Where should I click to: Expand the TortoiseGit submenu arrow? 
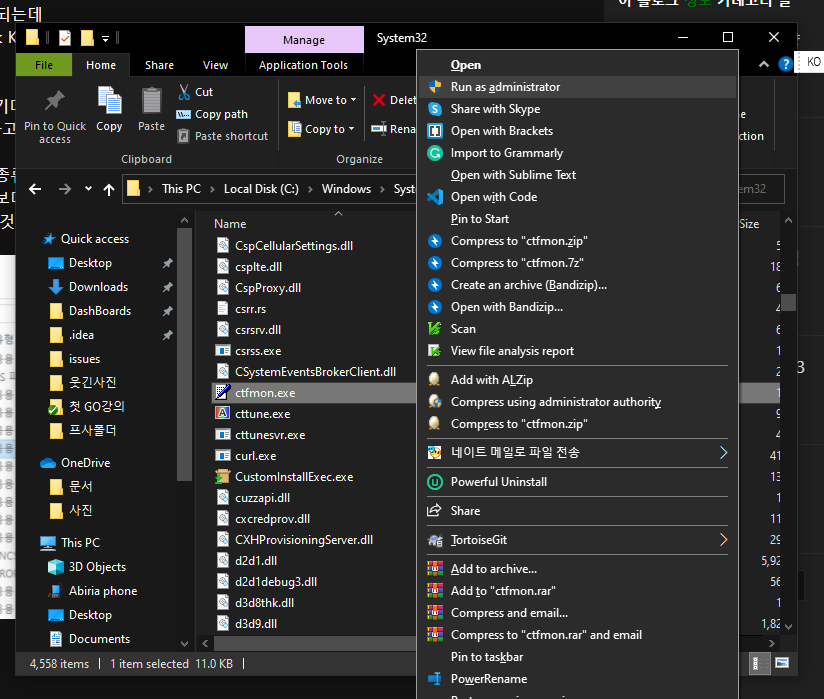[723, 540]
